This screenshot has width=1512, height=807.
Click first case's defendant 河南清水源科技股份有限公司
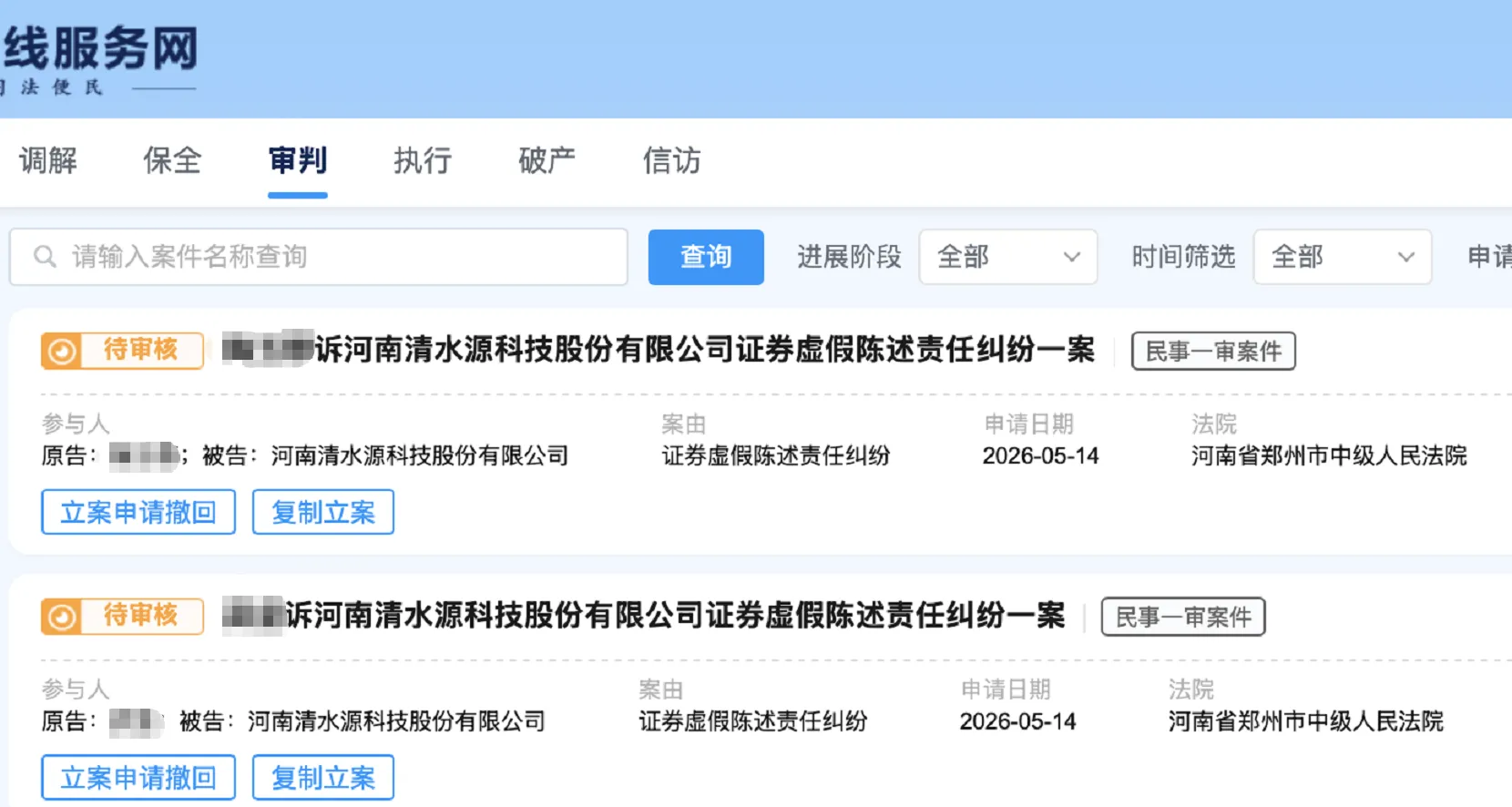point(420,455)
